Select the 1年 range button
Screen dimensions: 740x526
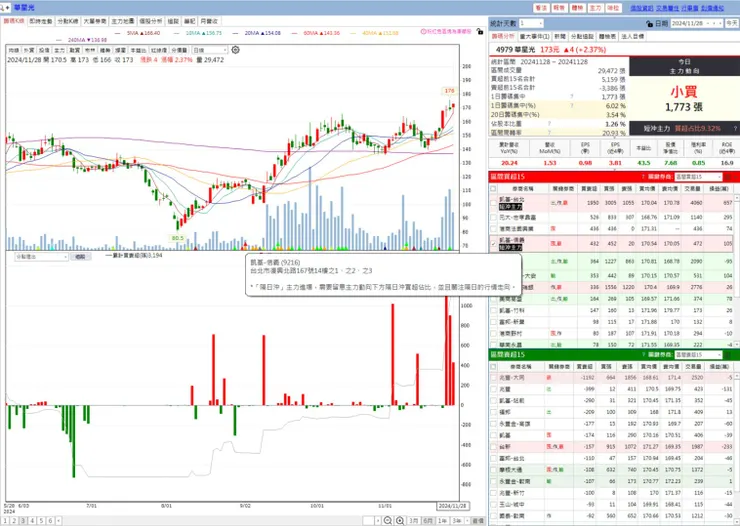442,521
